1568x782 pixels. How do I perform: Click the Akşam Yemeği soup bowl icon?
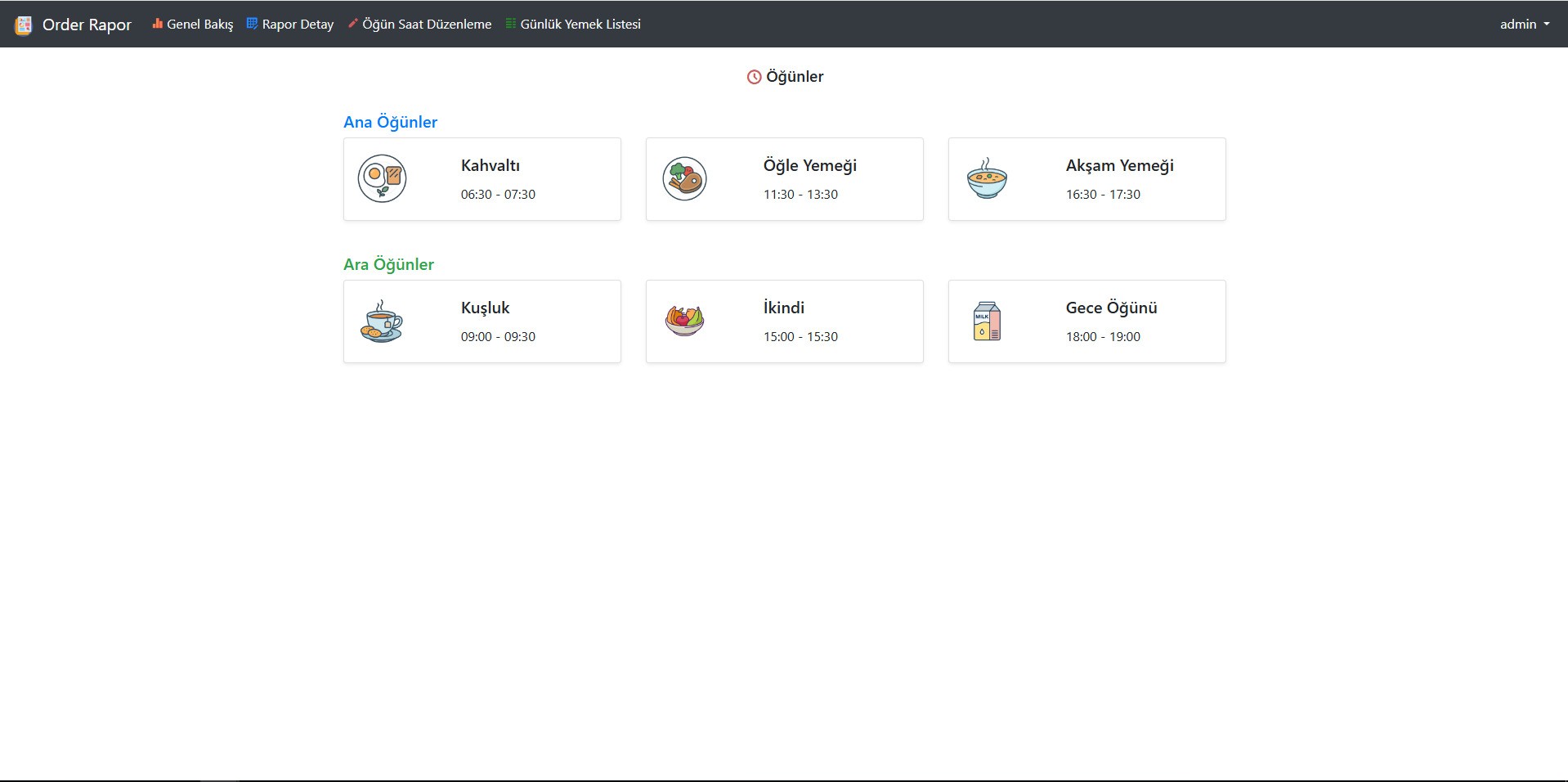pyautogui.click(x=987, y=178)
